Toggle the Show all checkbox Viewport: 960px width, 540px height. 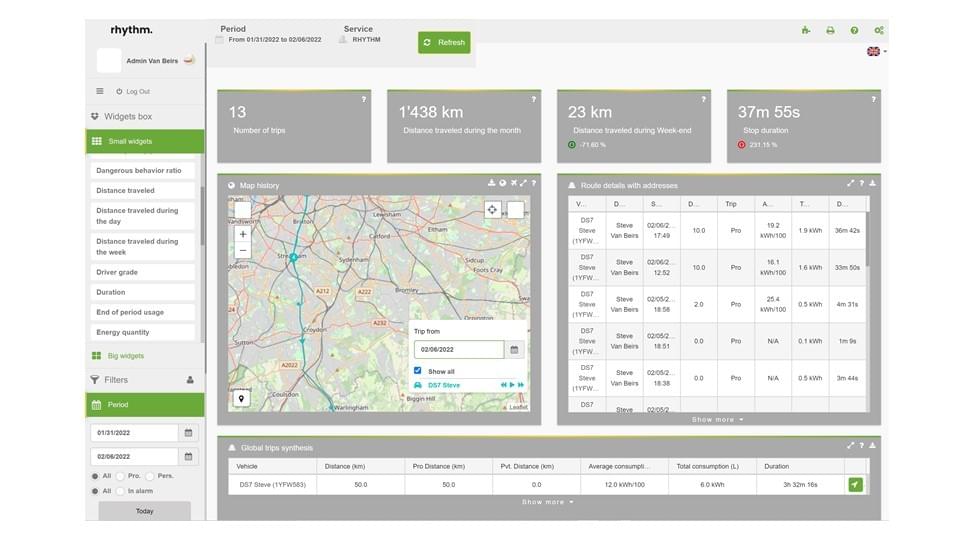tap(418, 371)
